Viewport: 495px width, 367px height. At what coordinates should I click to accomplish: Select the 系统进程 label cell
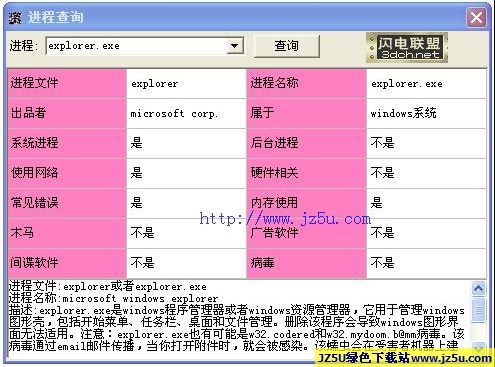pos(67,143)
